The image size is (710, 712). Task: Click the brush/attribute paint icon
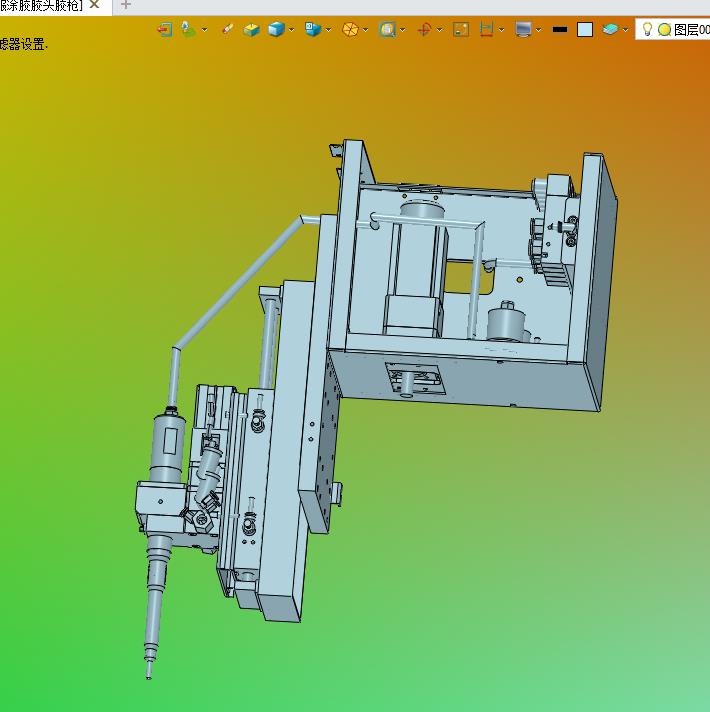(x=228, y=29)
